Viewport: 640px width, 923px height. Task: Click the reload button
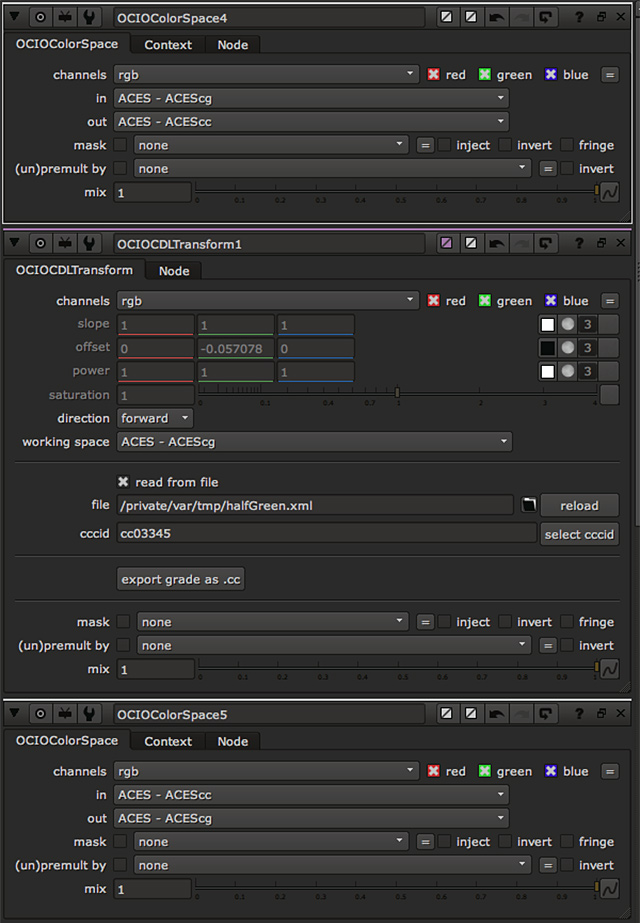[579, 505]
